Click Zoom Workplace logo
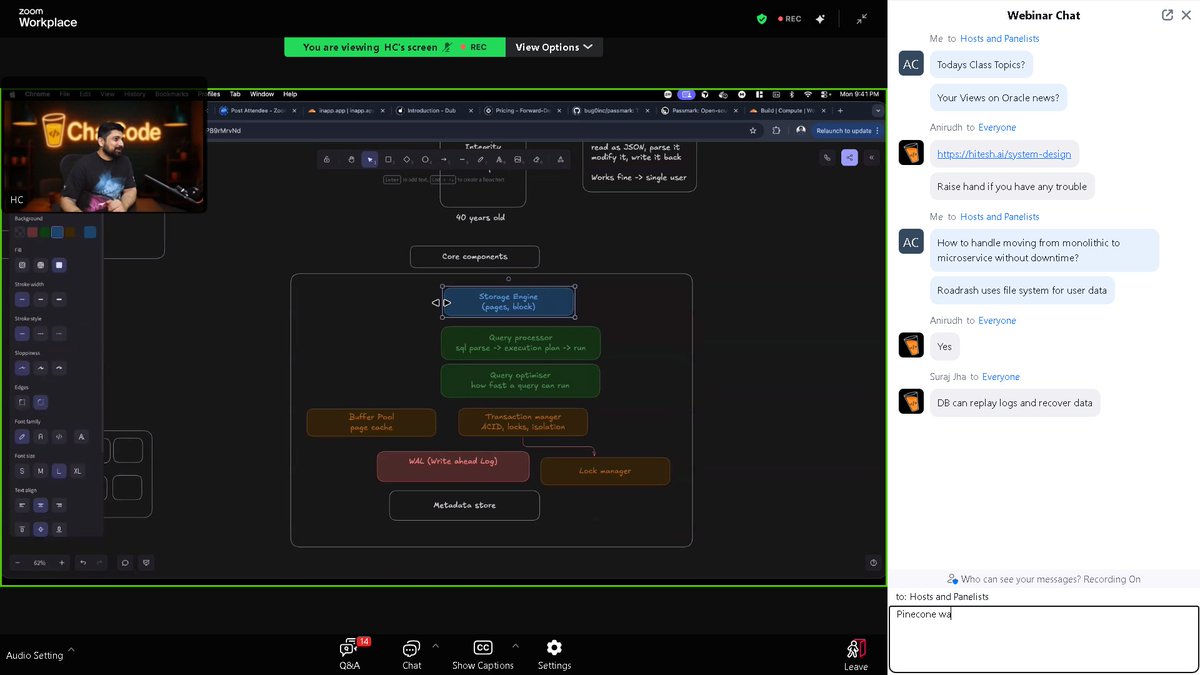This screenshot has width=1200, height=675. (47, 18)
